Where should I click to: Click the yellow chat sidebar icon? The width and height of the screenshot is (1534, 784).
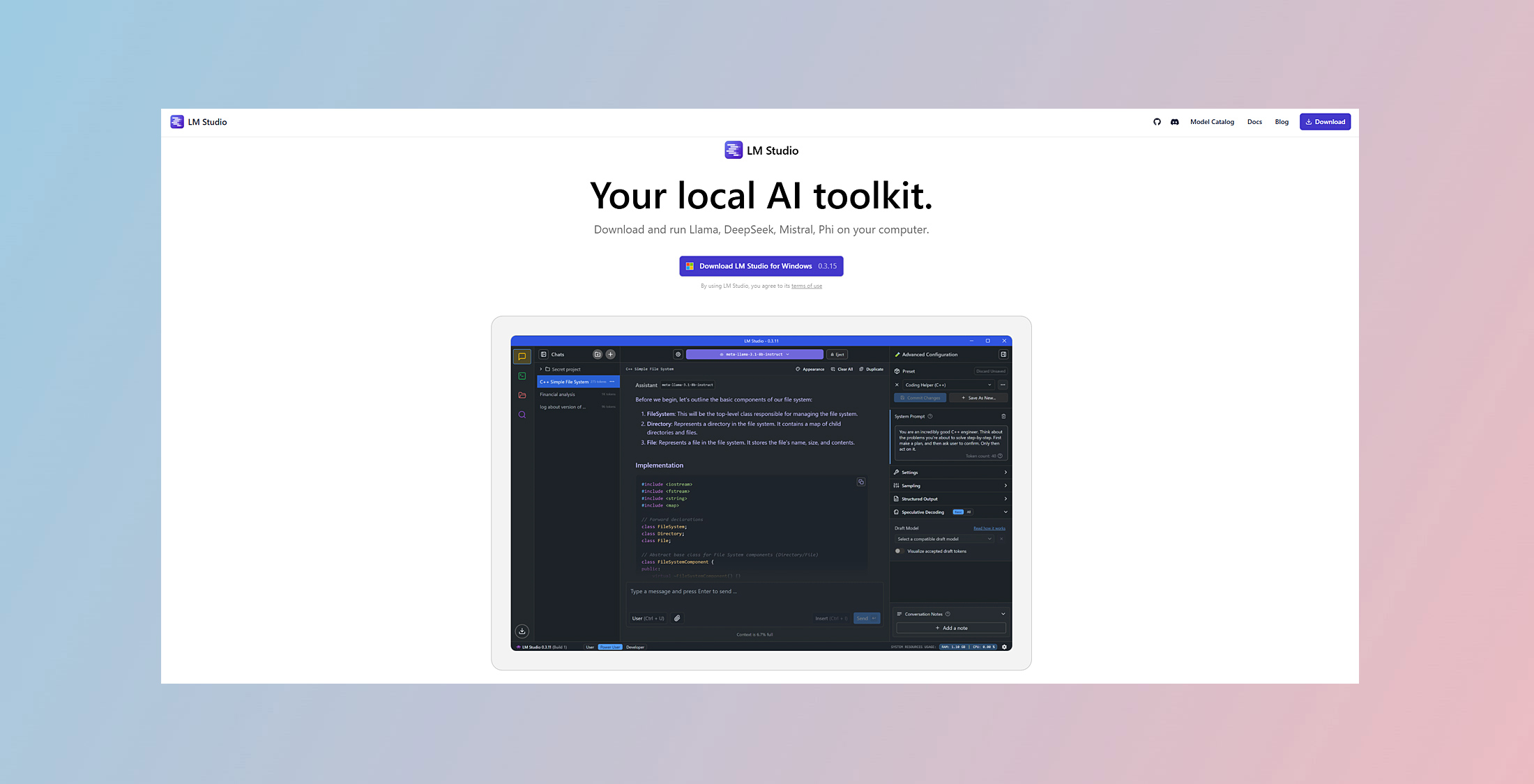tap(522, 356)
